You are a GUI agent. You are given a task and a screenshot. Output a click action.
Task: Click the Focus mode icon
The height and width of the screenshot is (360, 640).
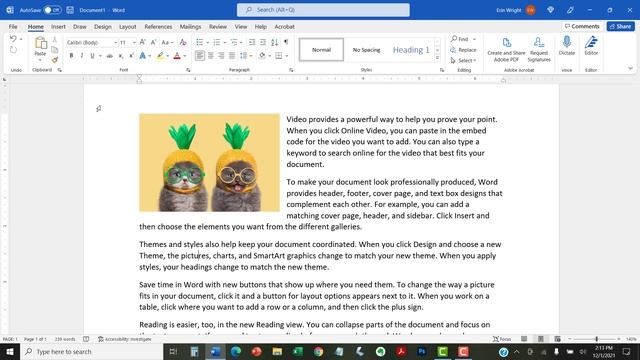pyautogui.click(x=502, y=339)
